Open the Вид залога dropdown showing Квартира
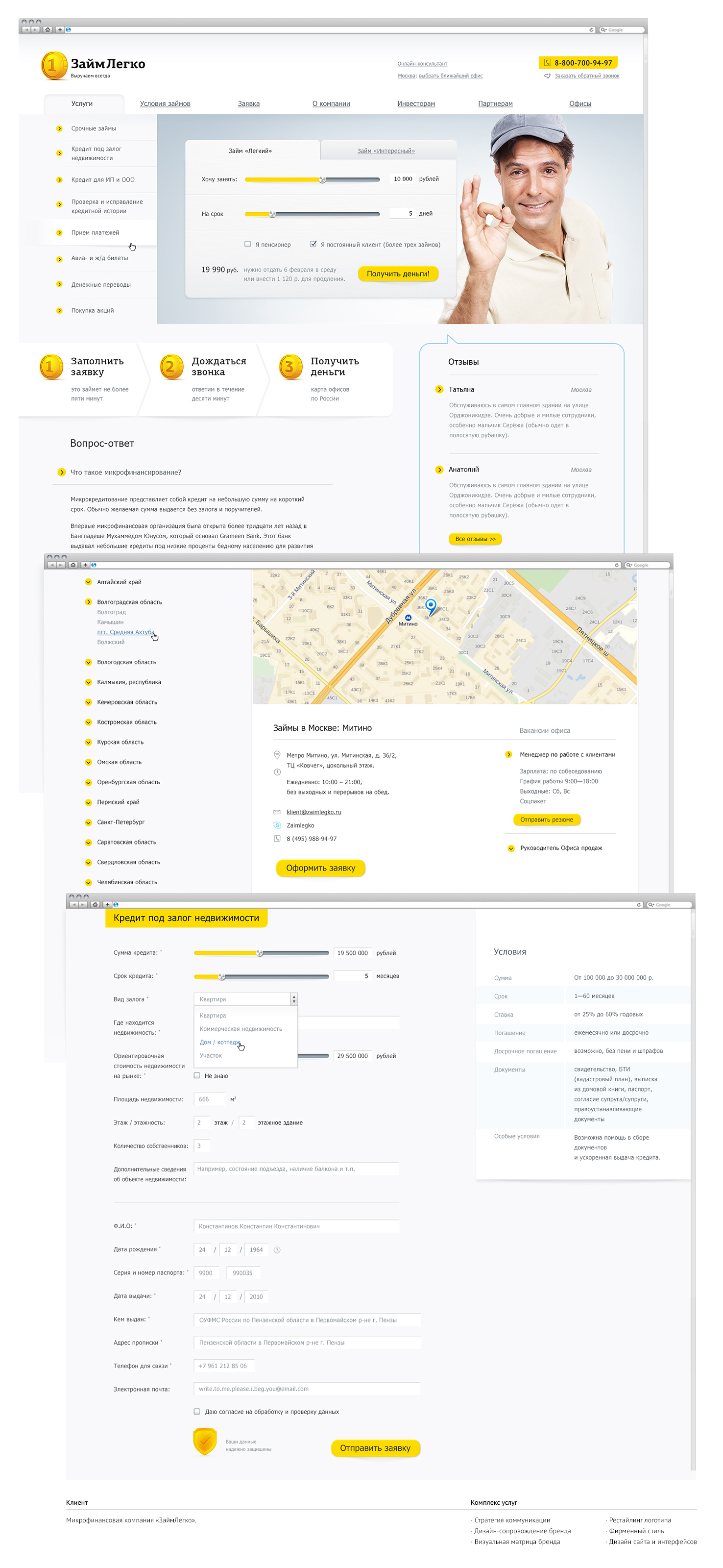The width and height of the screenshot is (723, 1568). pos(246,999)
